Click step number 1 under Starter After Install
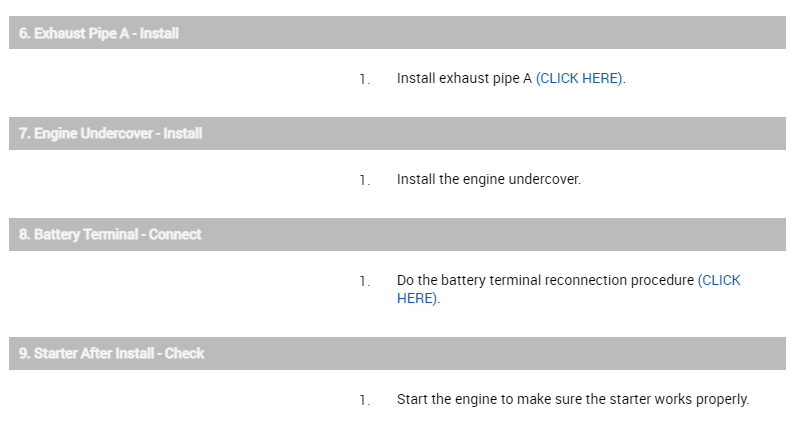Viewport: 811px width, 442px height. 364,400
